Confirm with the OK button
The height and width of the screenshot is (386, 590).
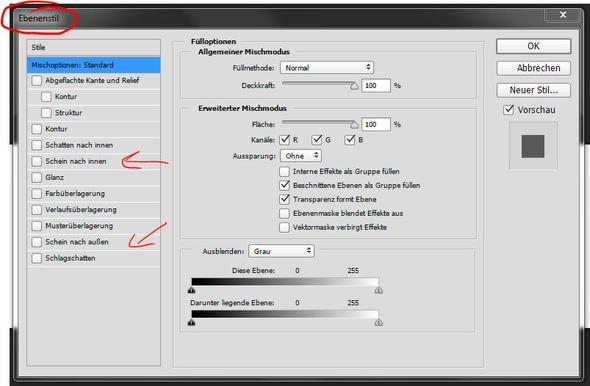[534, 46]
